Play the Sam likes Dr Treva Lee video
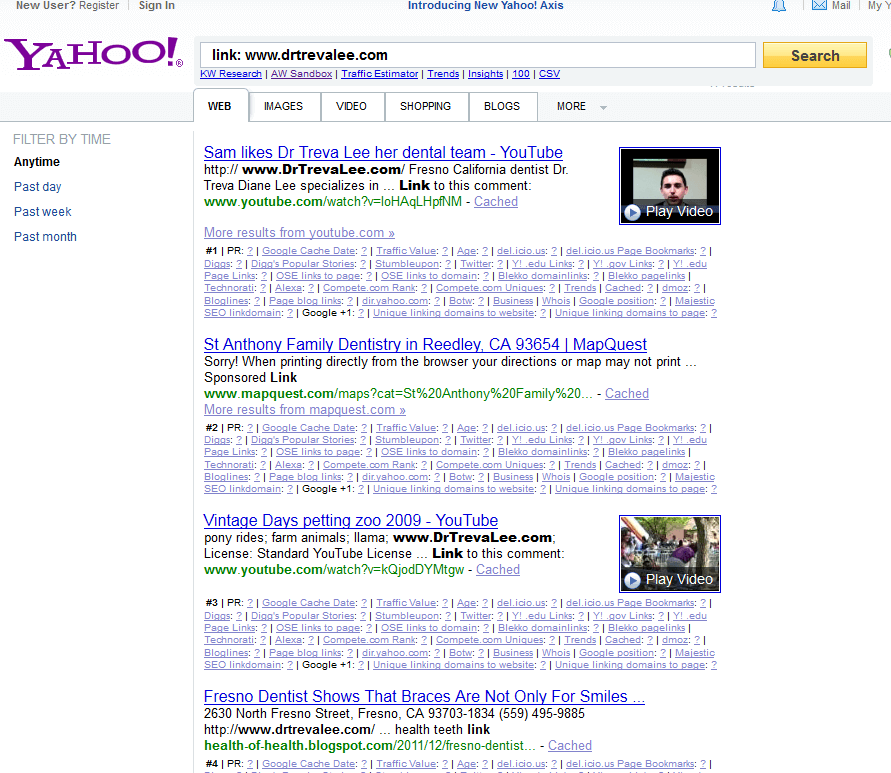 click(670, 186)
